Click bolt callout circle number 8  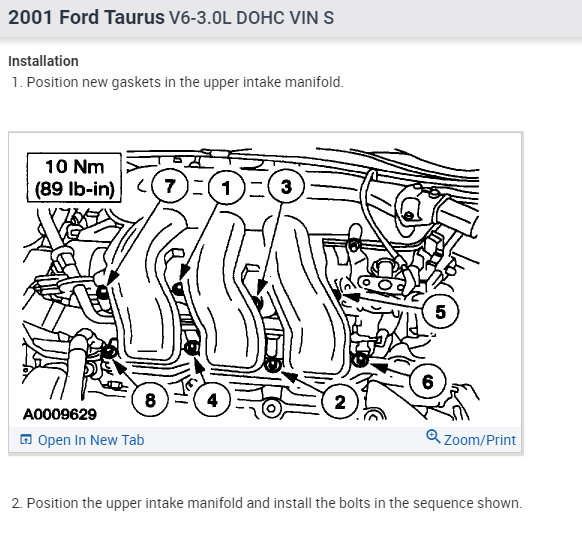coord(150,399)
